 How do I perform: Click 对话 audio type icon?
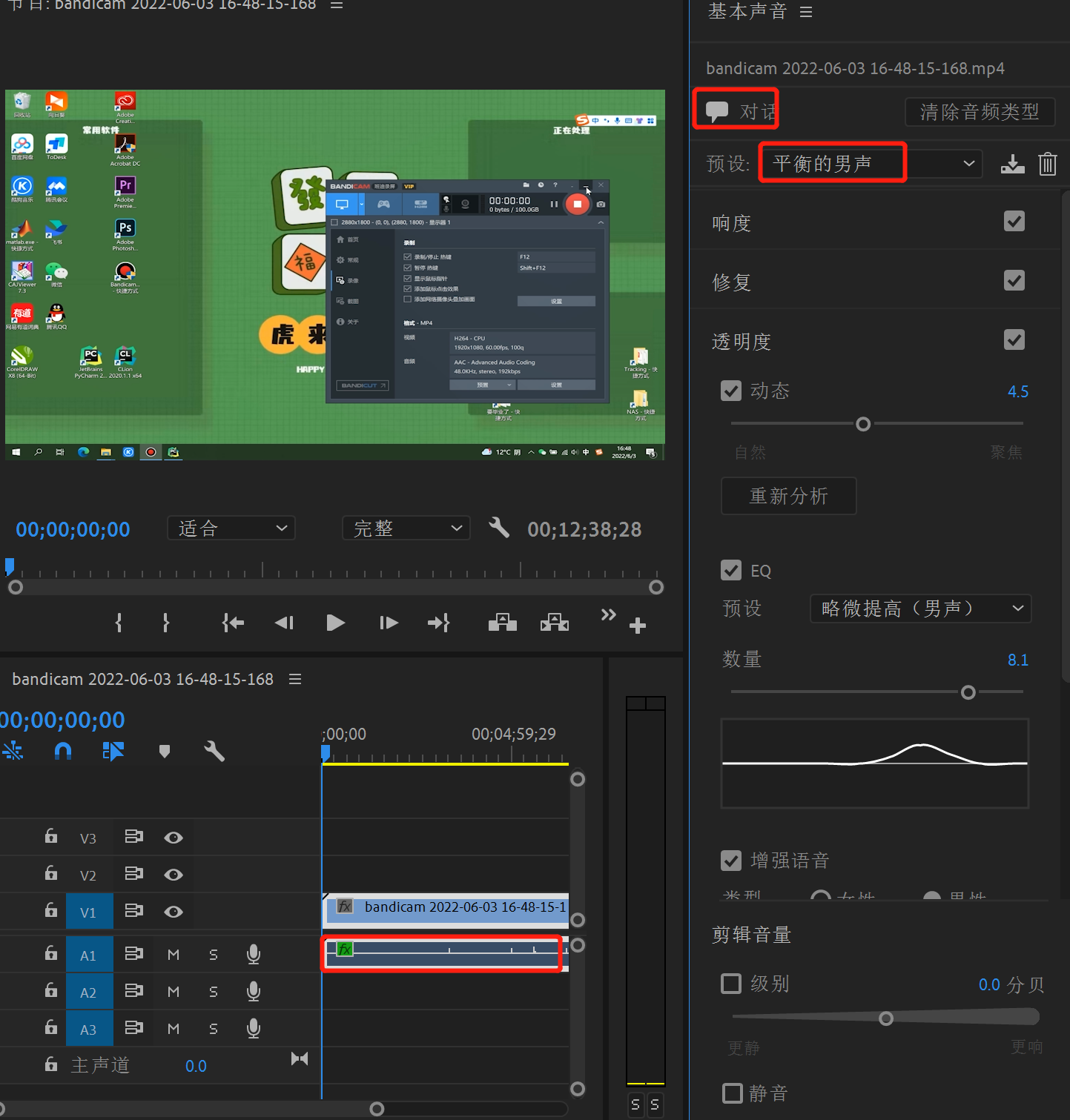[x=717, y=111]
